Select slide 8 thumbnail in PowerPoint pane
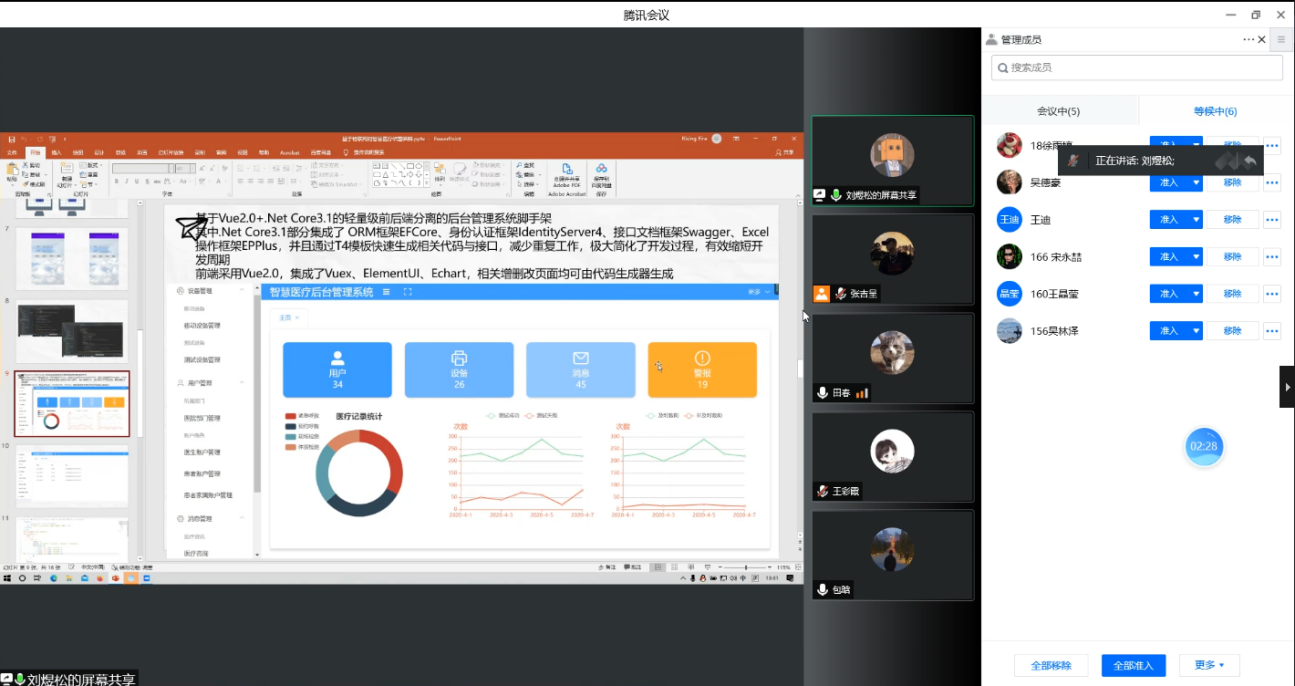The width and height of the screenshot is (1295, 686). coord(72,330)
